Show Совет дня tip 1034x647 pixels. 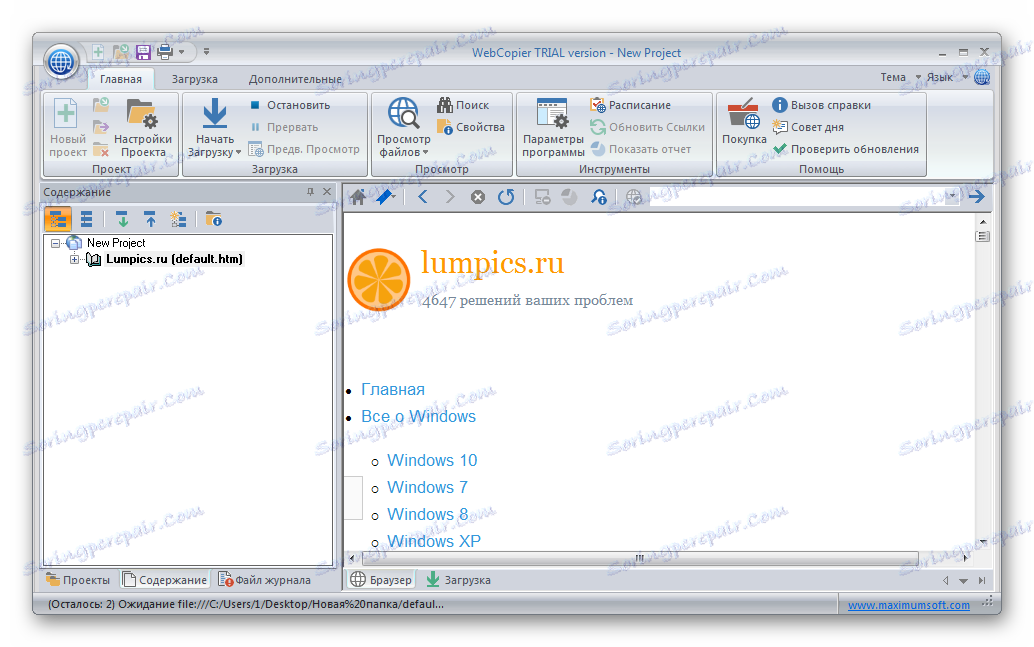click(x=808, y=127)
